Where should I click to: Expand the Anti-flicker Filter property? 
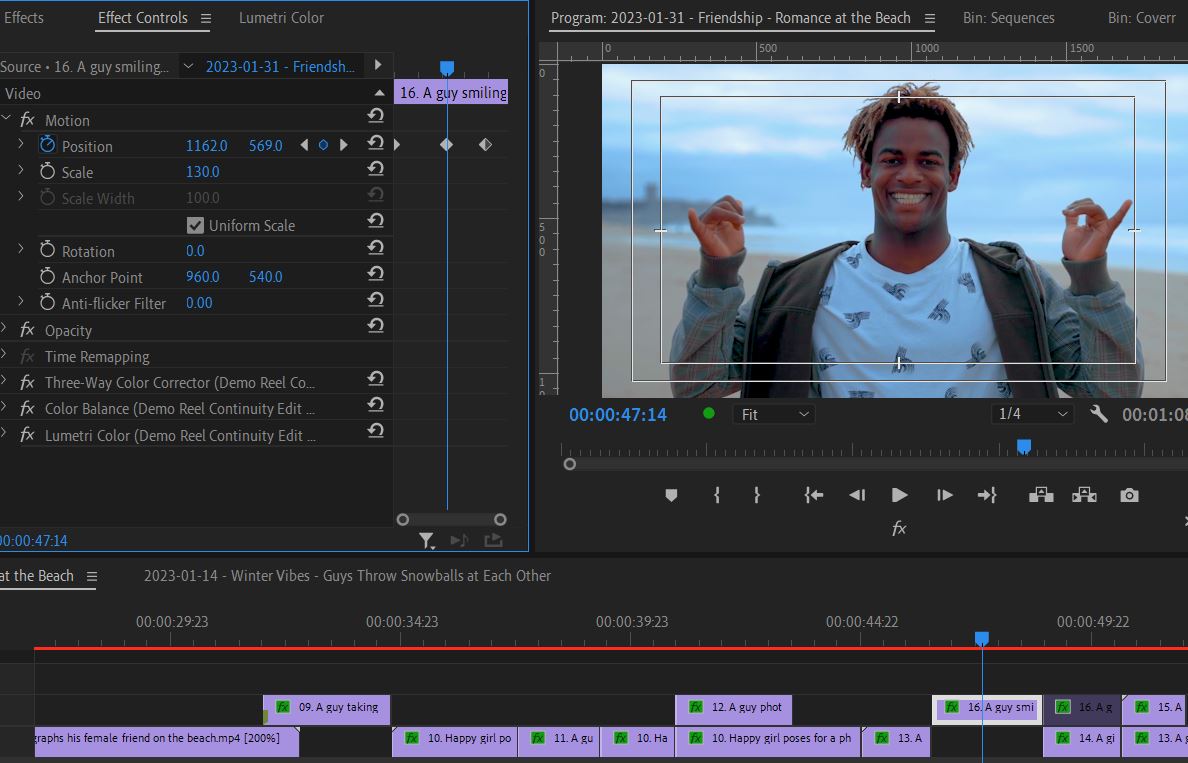21,301
